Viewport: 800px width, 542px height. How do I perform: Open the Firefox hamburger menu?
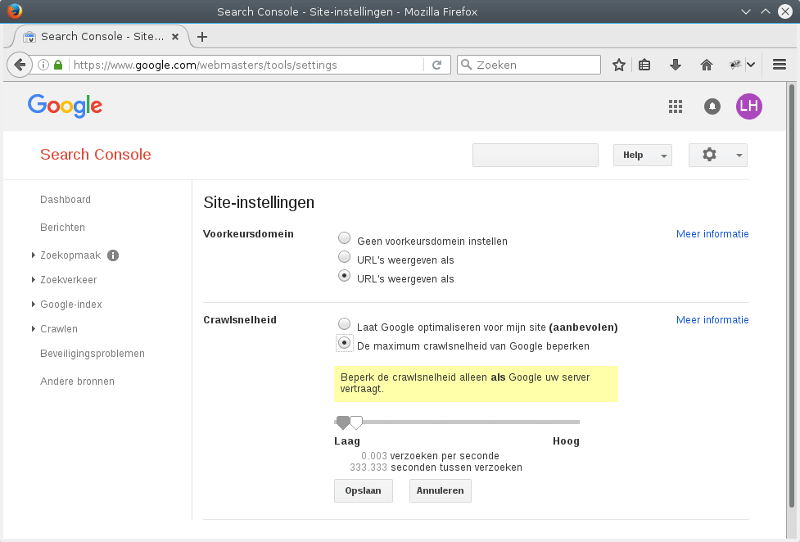(779, 65)
